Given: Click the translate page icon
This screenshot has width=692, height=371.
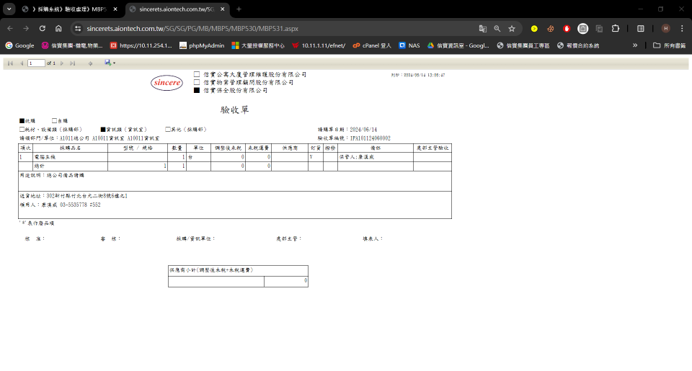Looking at the screenshot, I should [482, 28].
